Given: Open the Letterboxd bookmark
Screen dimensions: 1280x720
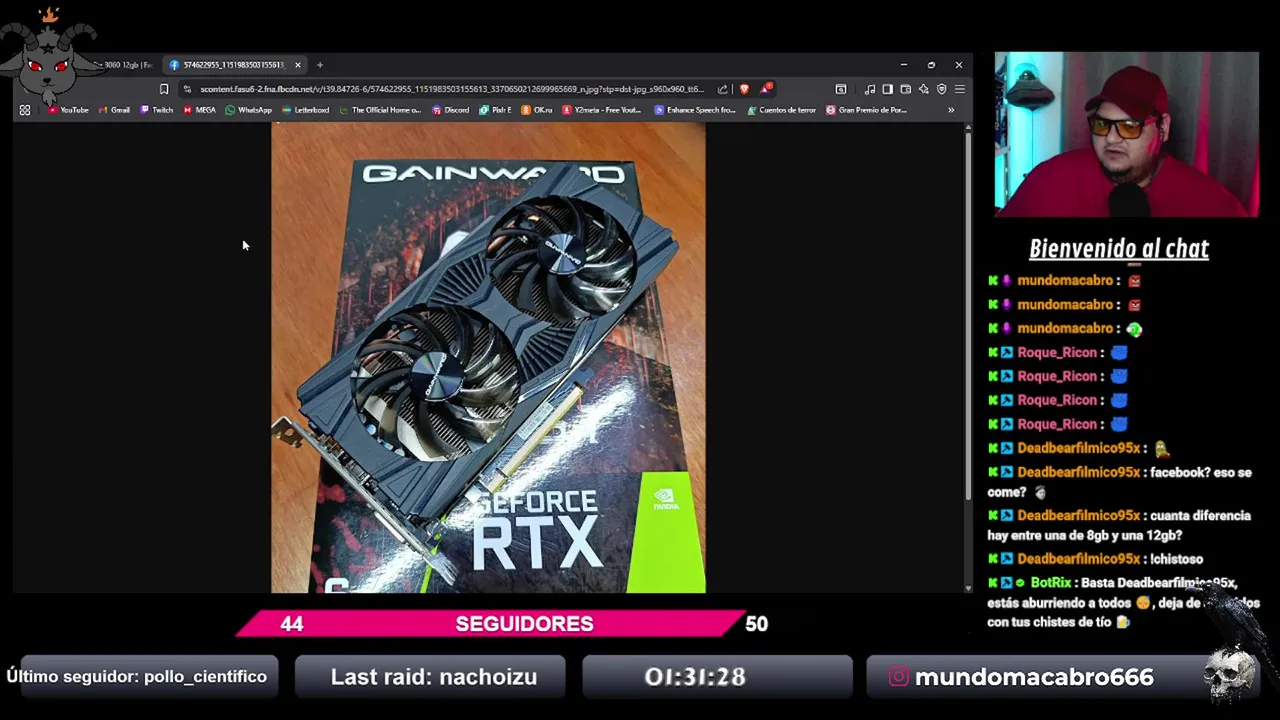Looking at the screenshot, I should [305, 110].
